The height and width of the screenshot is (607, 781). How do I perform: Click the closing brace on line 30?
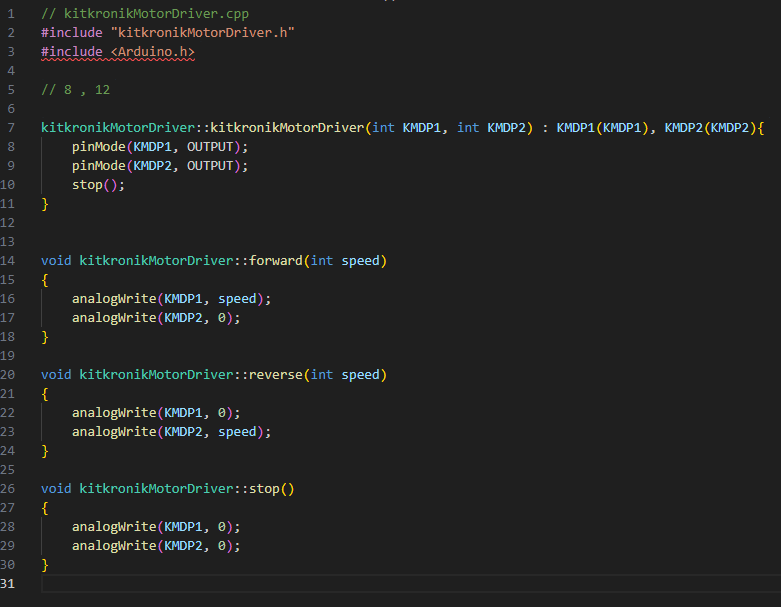[x=45, y=565]
